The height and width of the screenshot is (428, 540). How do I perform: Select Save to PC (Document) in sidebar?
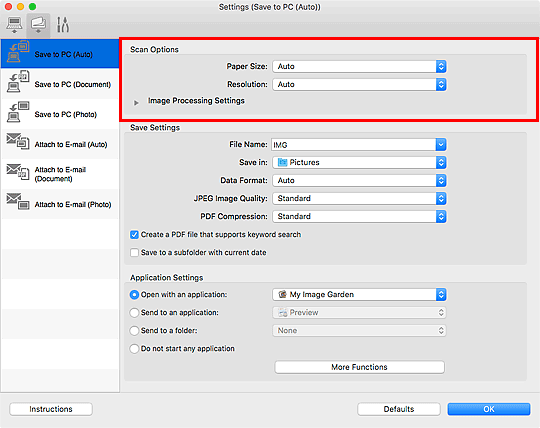(x=60, y=84)
